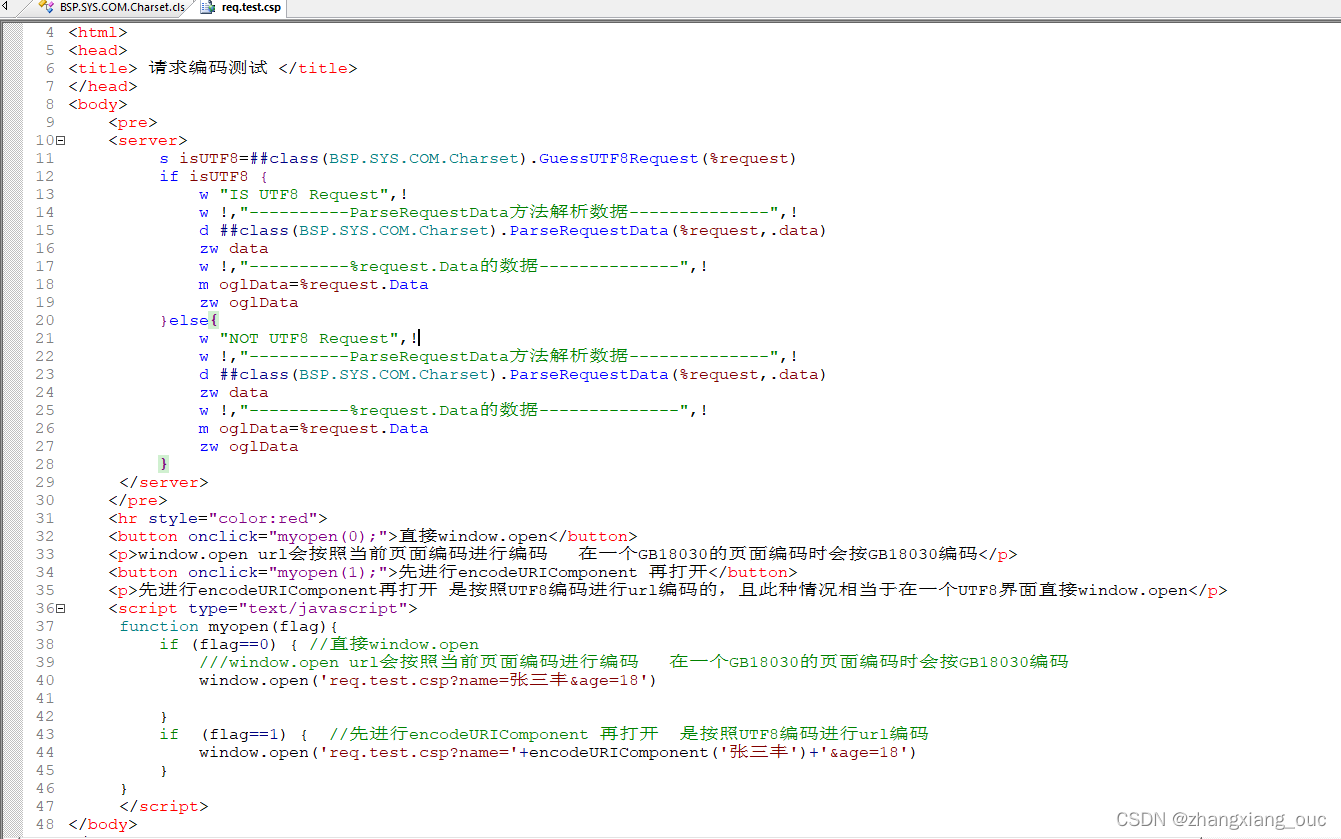The width and height of the screenshot is (1341, 839).
Task: Click 'function myopen(flag){' line
Action: [x=228, y=627]
